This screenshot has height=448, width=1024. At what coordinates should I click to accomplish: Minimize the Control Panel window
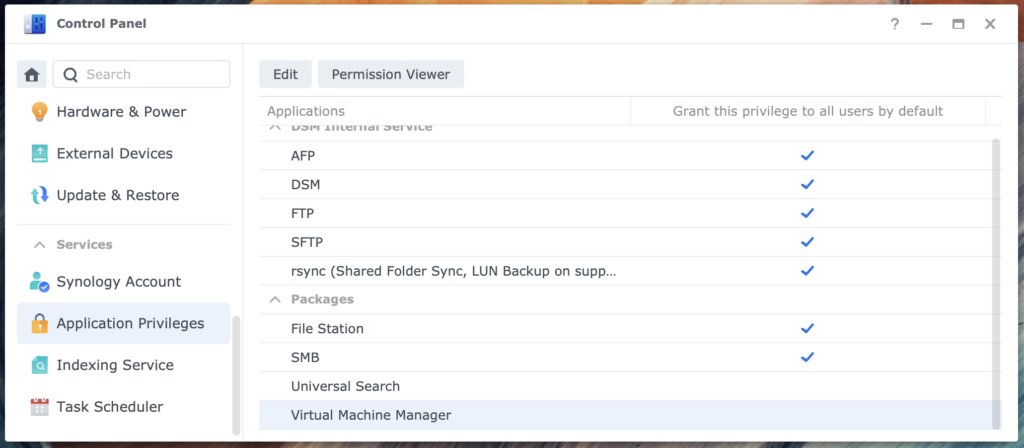tap(927, 24)
